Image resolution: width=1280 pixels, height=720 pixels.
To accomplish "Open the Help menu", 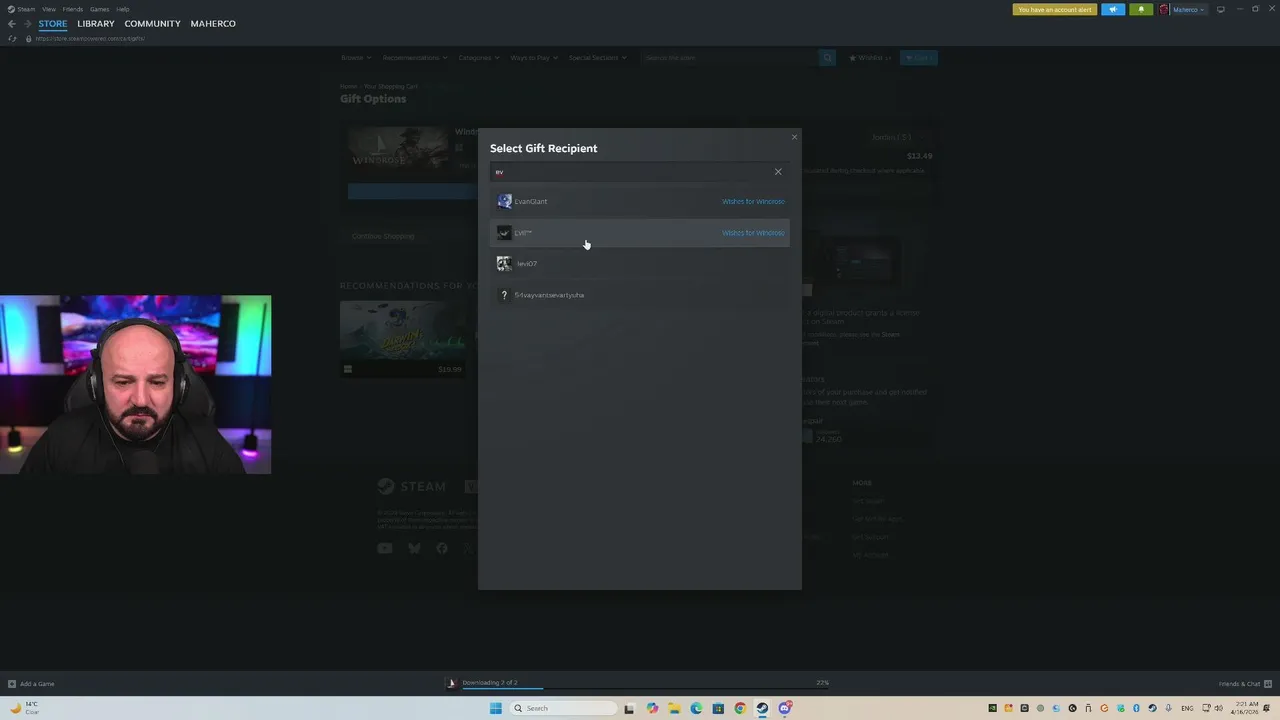I will pyautogui.click(x=123, y=9).
